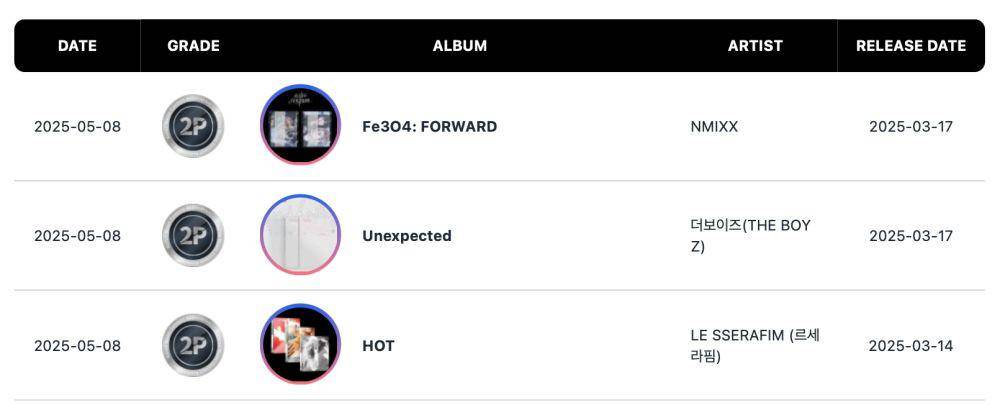
Task: Sort by the ALBUM column header
Action: [x=460, y=46]
